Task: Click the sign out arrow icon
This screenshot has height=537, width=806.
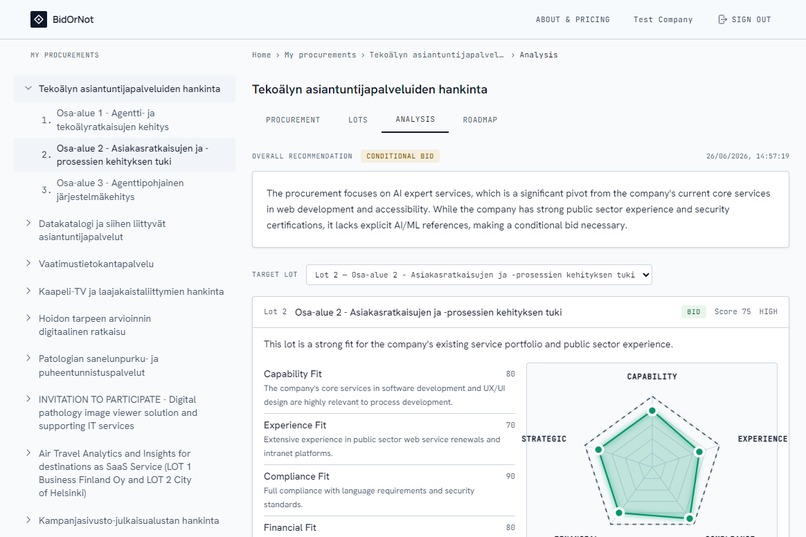Action: [x=722, y=20]
